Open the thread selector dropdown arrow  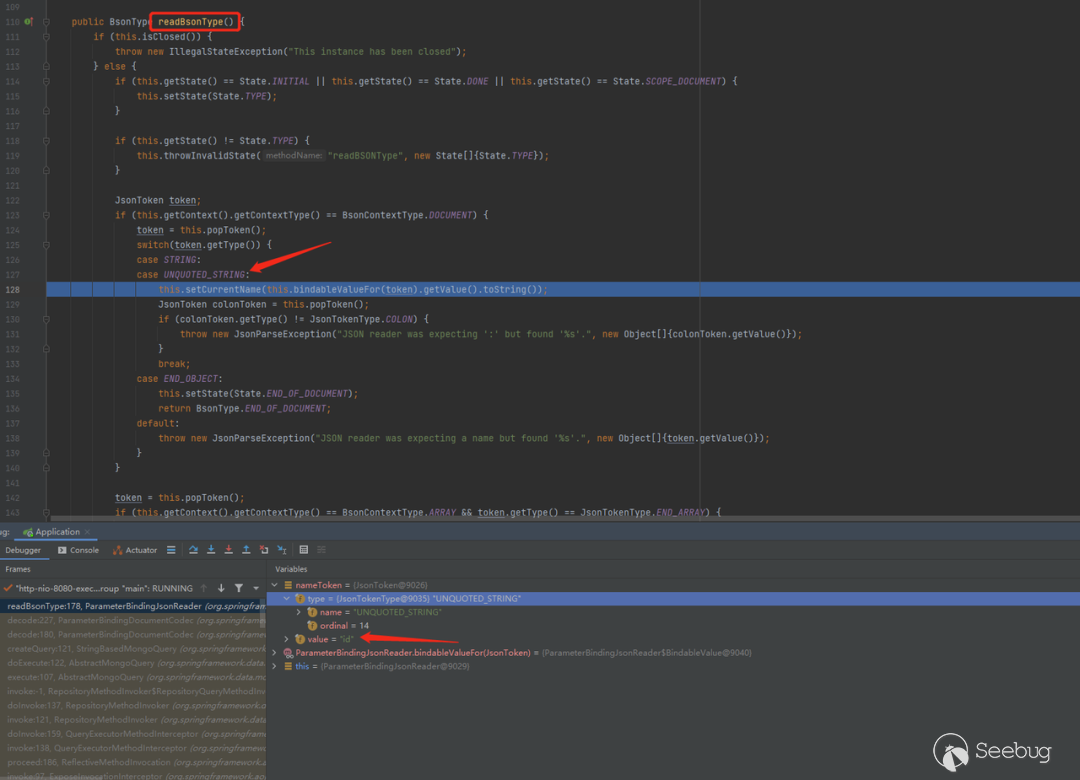point(256,588)
